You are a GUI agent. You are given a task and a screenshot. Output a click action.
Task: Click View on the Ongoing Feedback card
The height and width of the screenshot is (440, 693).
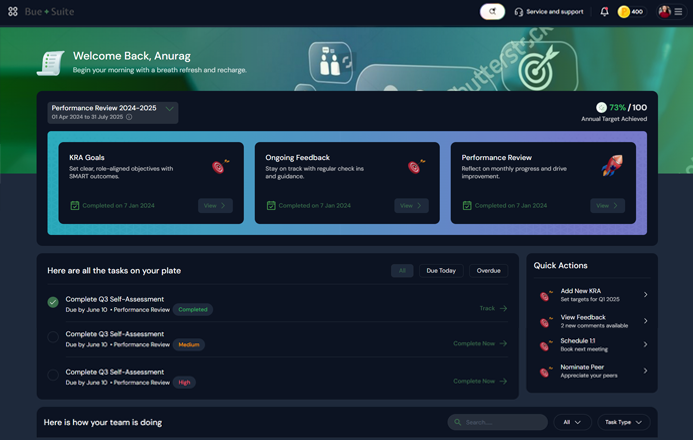[x=411, y=205]
